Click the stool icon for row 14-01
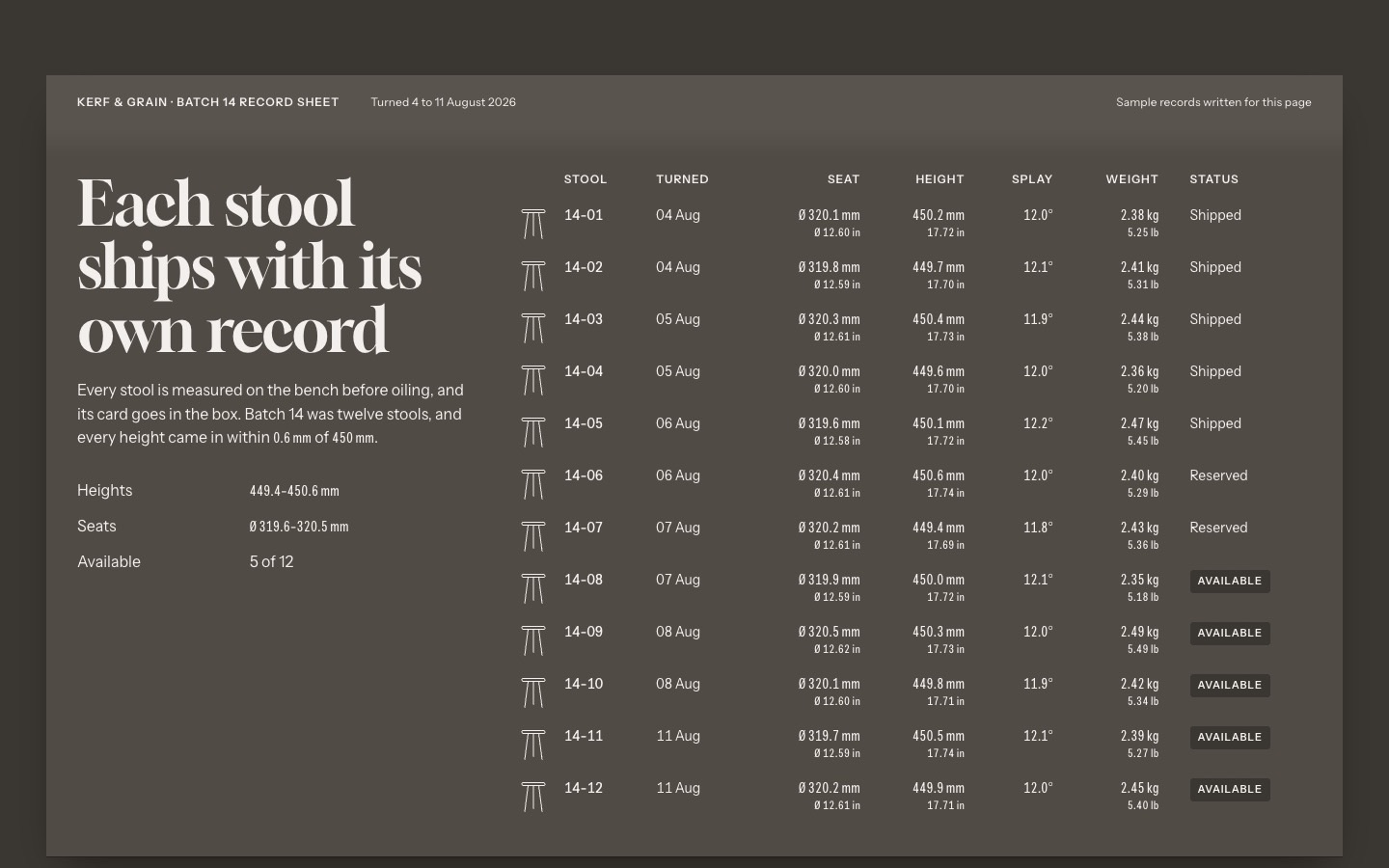 tap(533, 224)
